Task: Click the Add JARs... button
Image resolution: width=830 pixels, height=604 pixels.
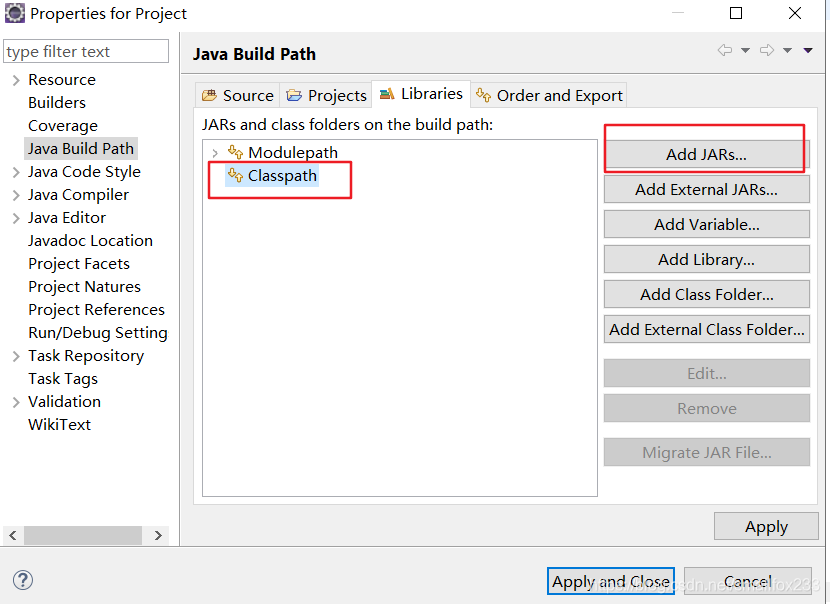Action: (x=706, y=154)
